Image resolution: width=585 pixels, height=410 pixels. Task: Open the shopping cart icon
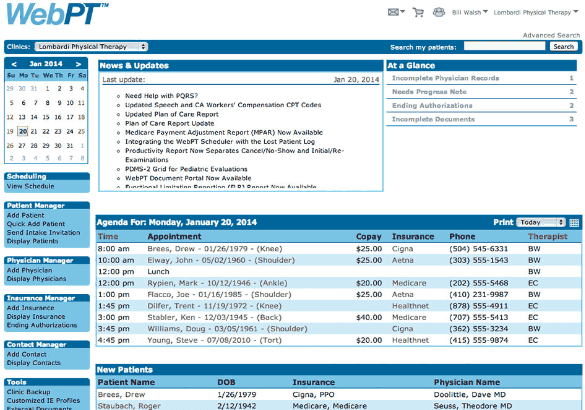pyautogui.click(x=418, y=12)
